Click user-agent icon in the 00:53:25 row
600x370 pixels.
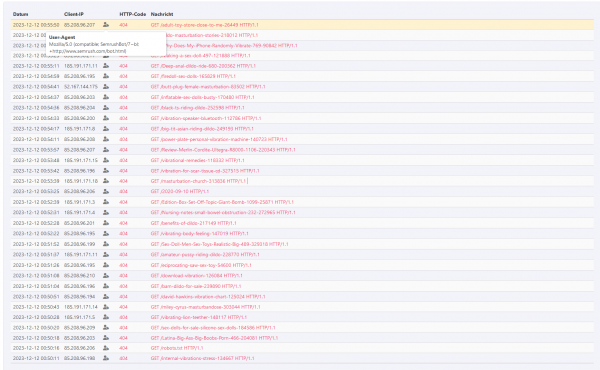(106, 191)
